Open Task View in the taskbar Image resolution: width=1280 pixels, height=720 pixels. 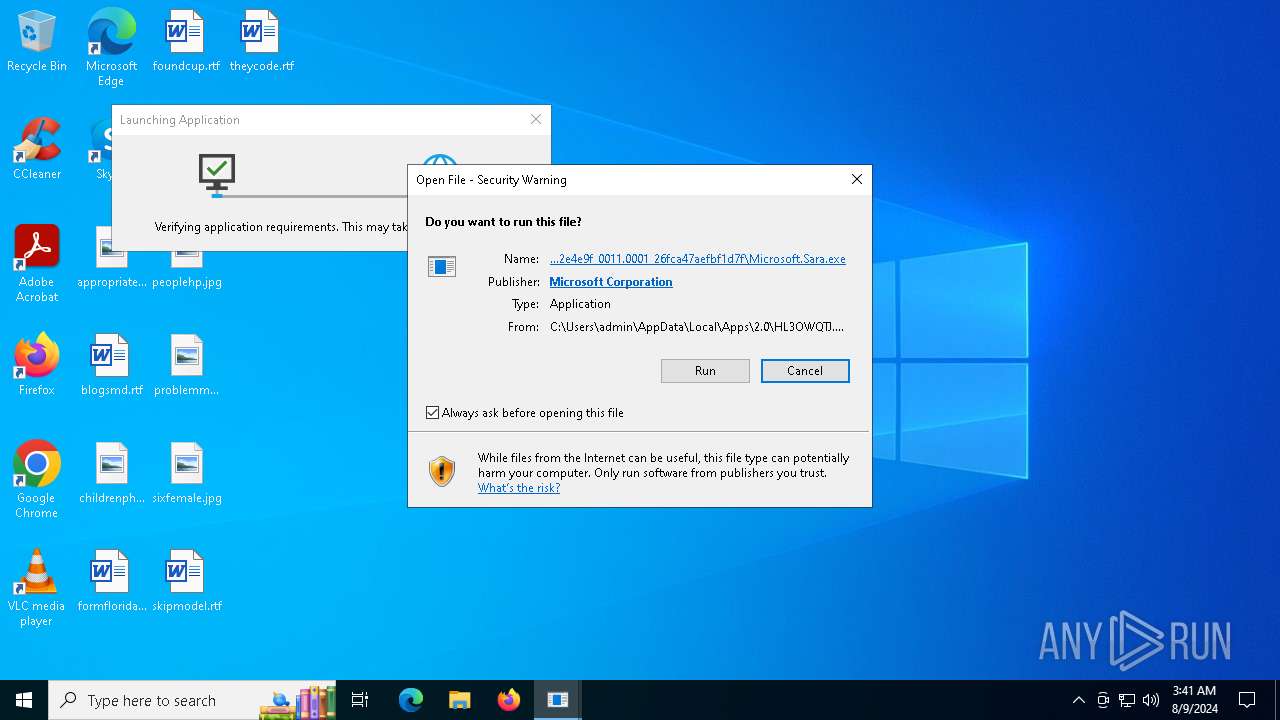[360, 700]
